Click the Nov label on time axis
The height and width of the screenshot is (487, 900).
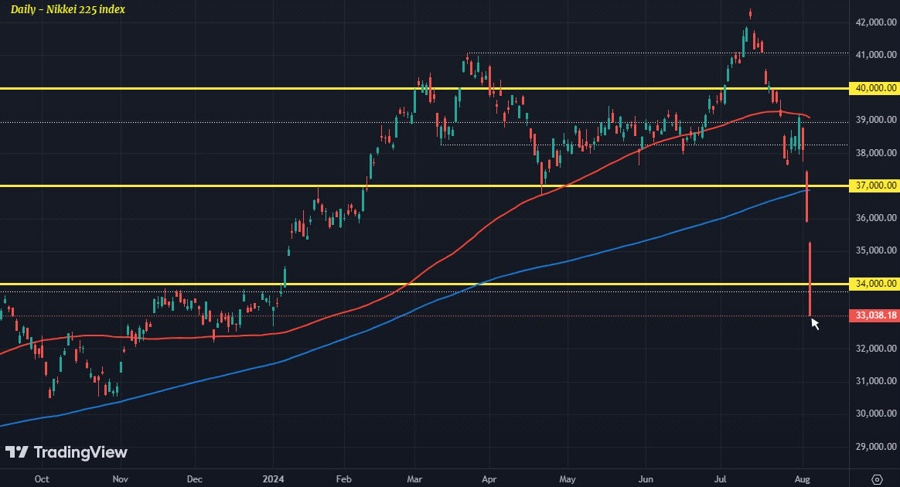(120, 479)
